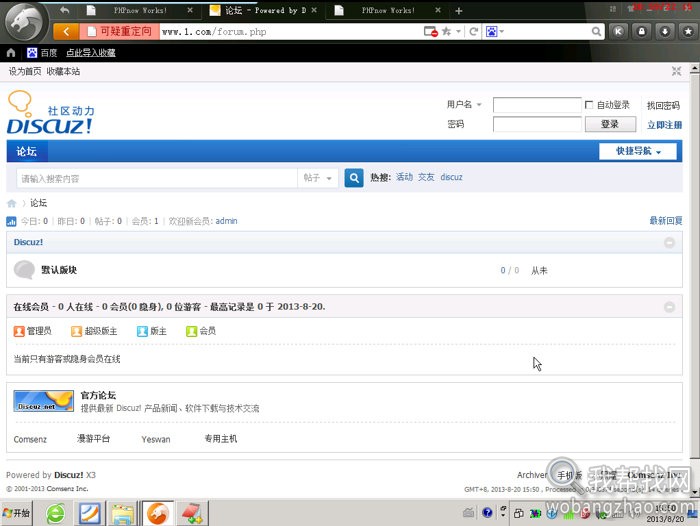Open the search type dropdown showing posts

coord(318,178)
